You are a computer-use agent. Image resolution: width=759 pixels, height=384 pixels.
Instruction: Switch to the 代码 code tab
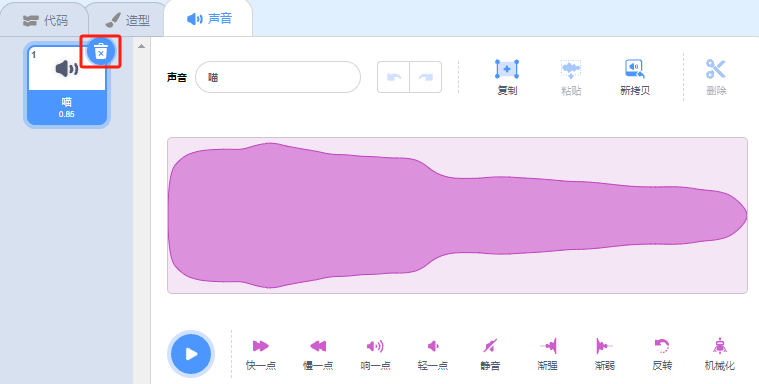tap(45, 20)
